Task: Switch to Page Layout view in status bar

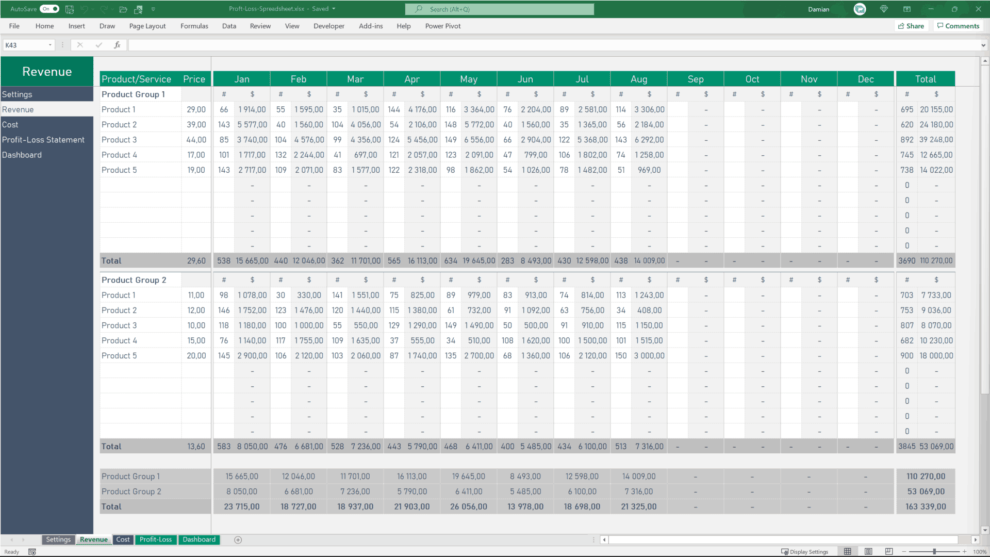Action: point(867,551)
